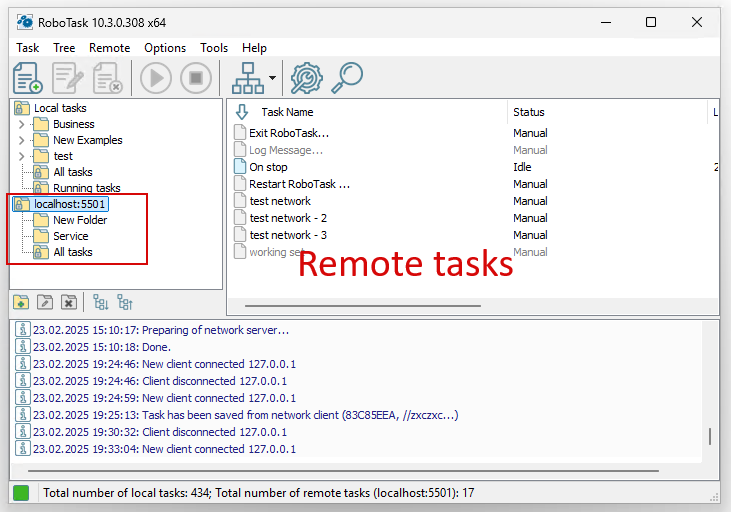Select the localhost:5501 remote node
731x512 pixels.
[69, 204]
